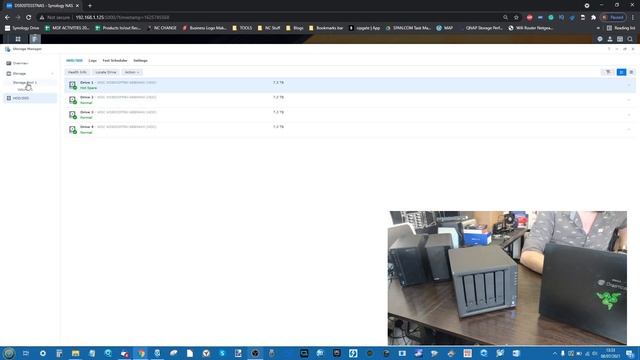The image size is (640, 360).
Task: Click the Drive 3 disk status icon
Action: coord(73,115)
